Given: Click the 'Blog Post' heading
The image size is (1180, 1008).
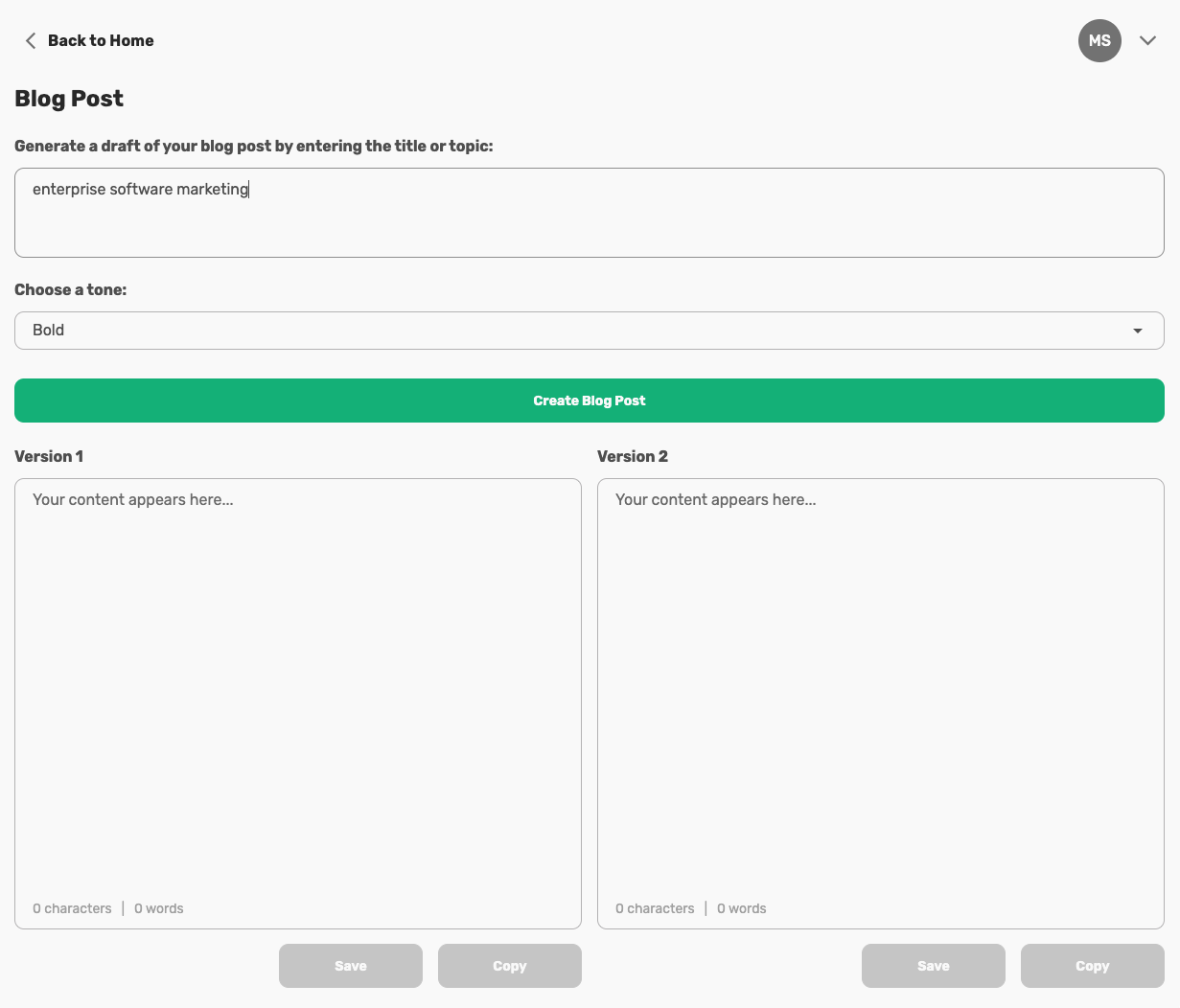Looking at the screenshot, I should pyautogui.click(x=69, y=99).
